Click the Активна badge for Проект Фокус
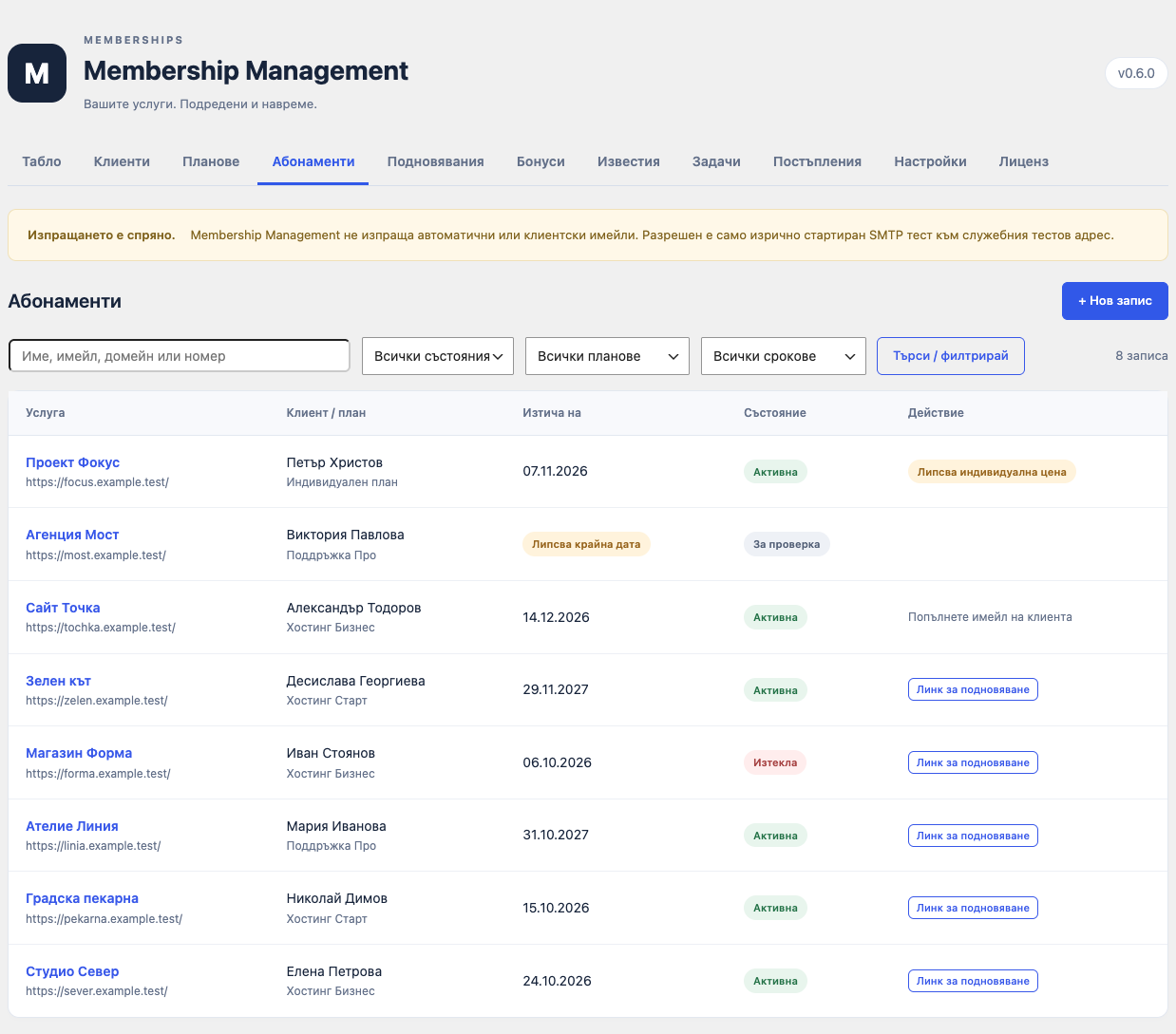Screen dimensions: 1176x1034 click(x=775, y=472)
